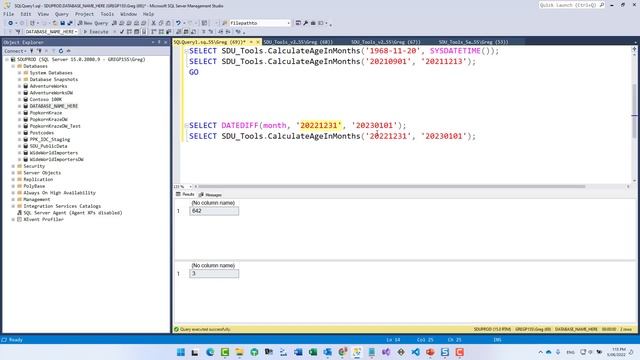The width and height of the screenshot is (640, 360).
Task: Switch output to Results to Text
Action: (x=179, y=31)
